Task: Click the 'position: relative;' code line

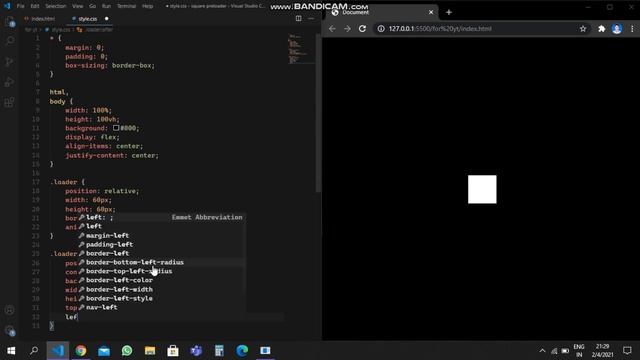Action: (102, 191)
